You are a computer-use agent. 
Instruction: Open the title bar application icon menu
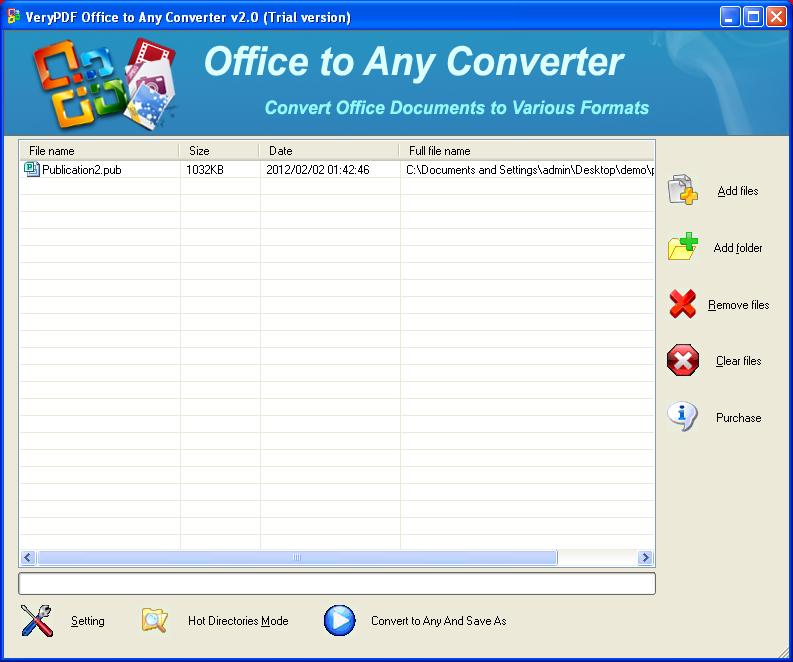pos(13,16)
